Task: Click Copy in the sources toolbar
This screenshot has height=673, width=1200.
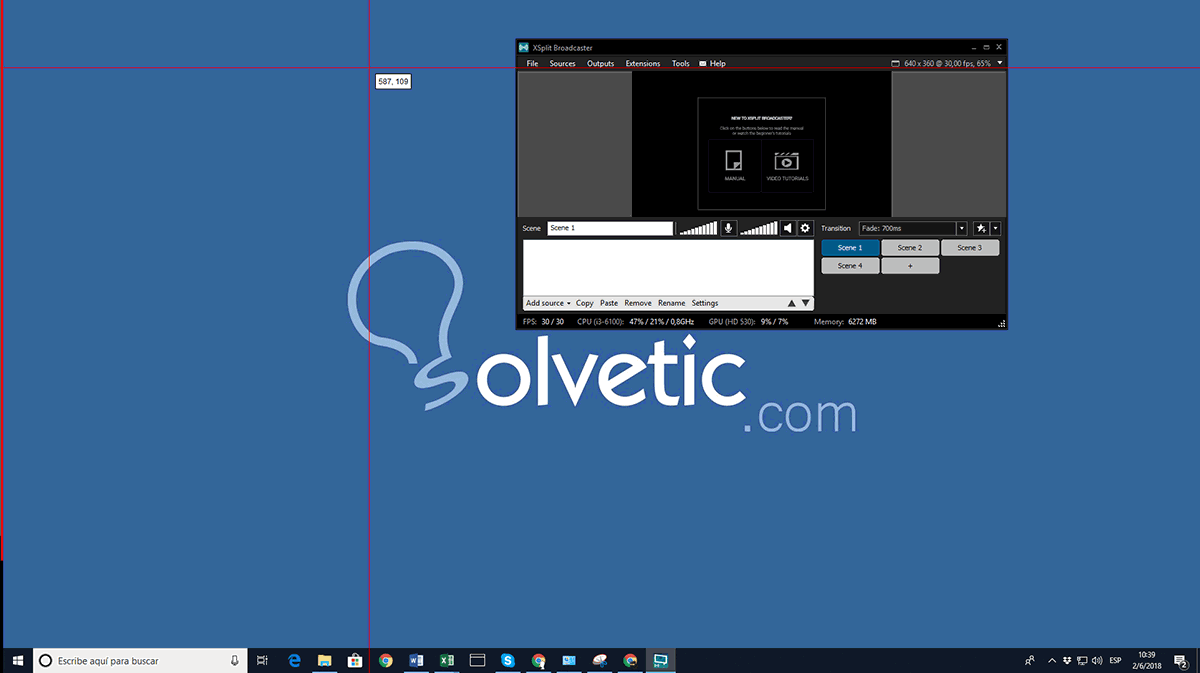Action: 584,303
